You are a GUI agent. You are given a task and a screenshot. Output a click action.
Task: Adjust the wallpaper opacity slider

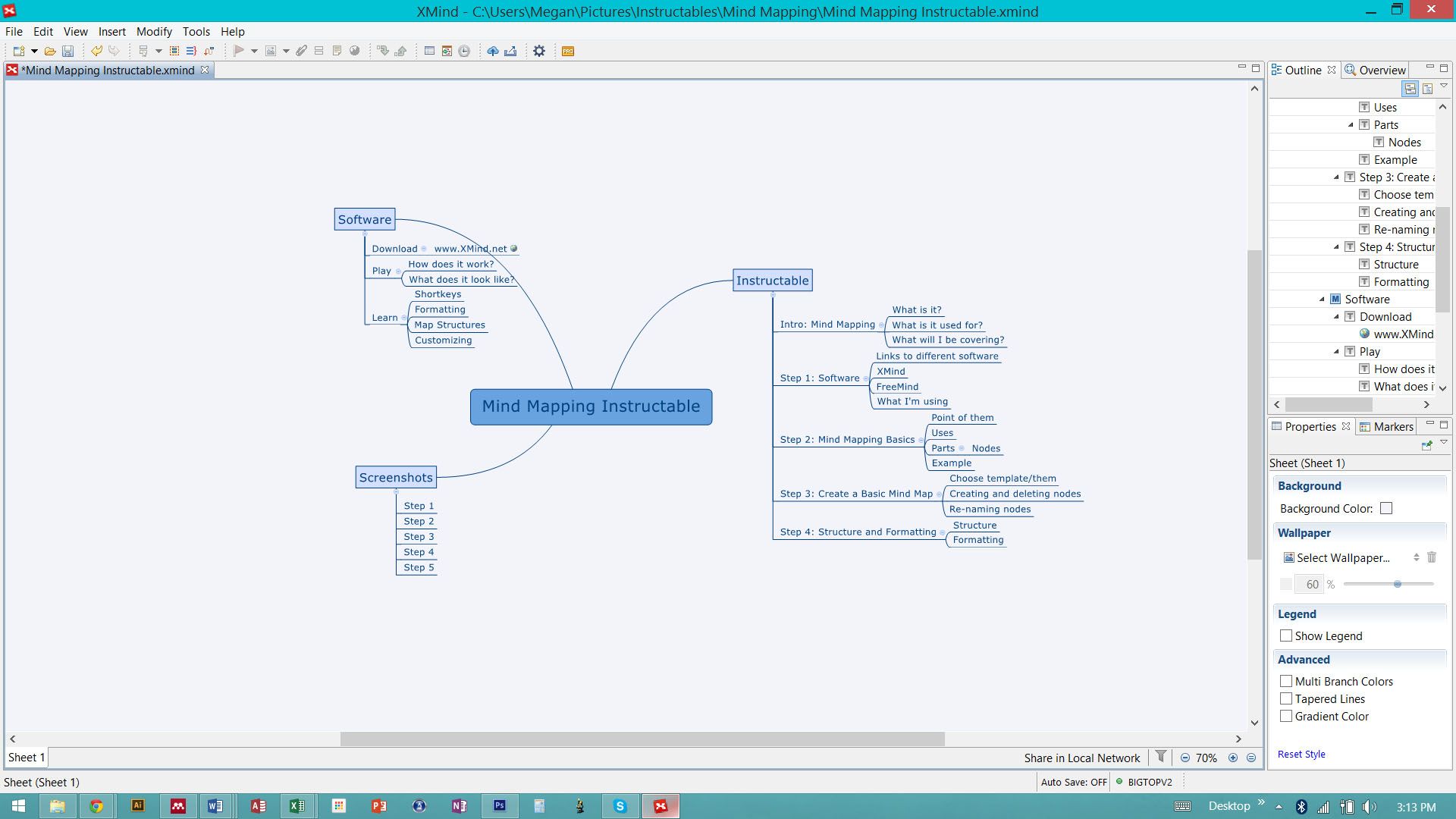tap(1398, 584)
